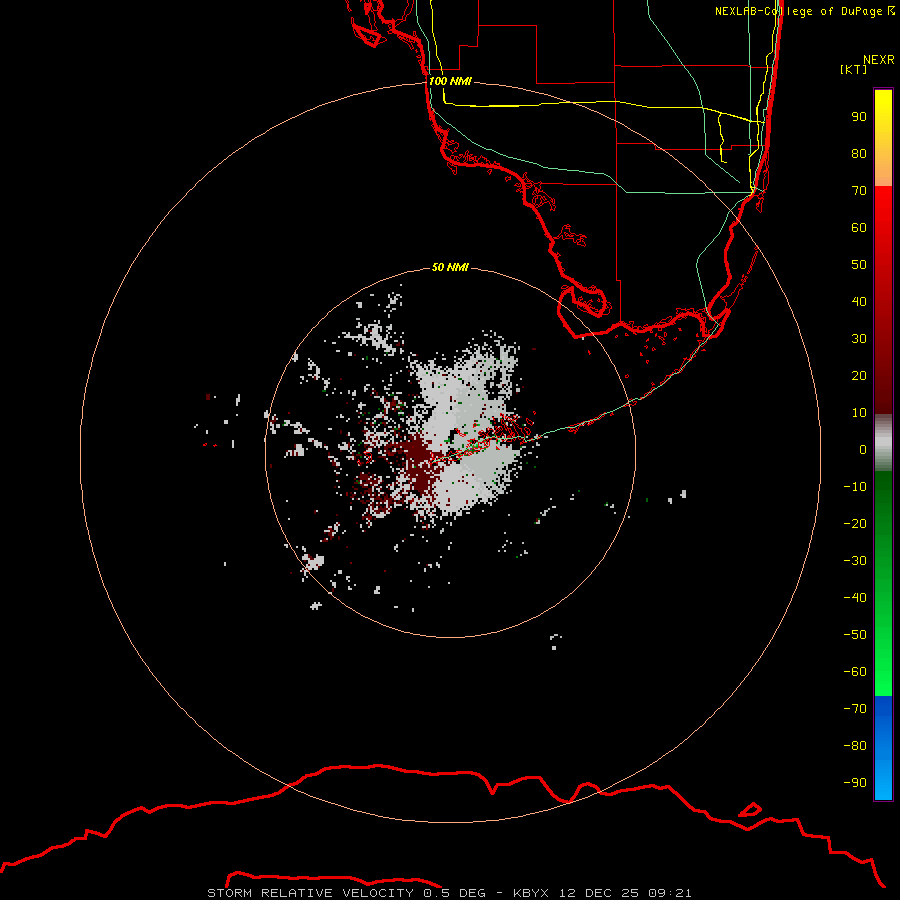Click the 20 value on the velocity scale

pos(859,375)
